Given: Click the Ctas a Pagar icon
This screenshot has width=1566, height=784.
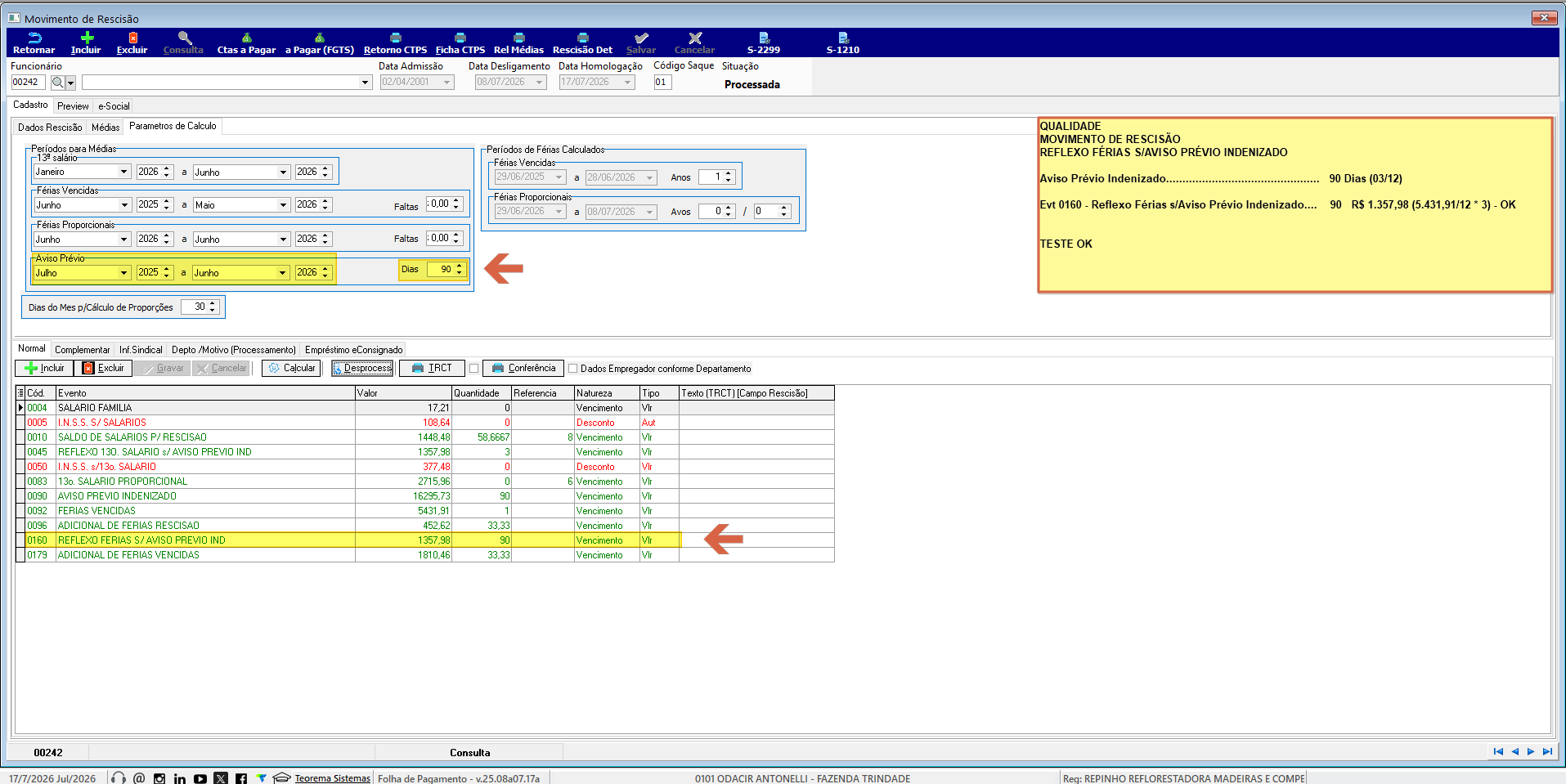Looking at the screenshot, I should pos(246,38).
